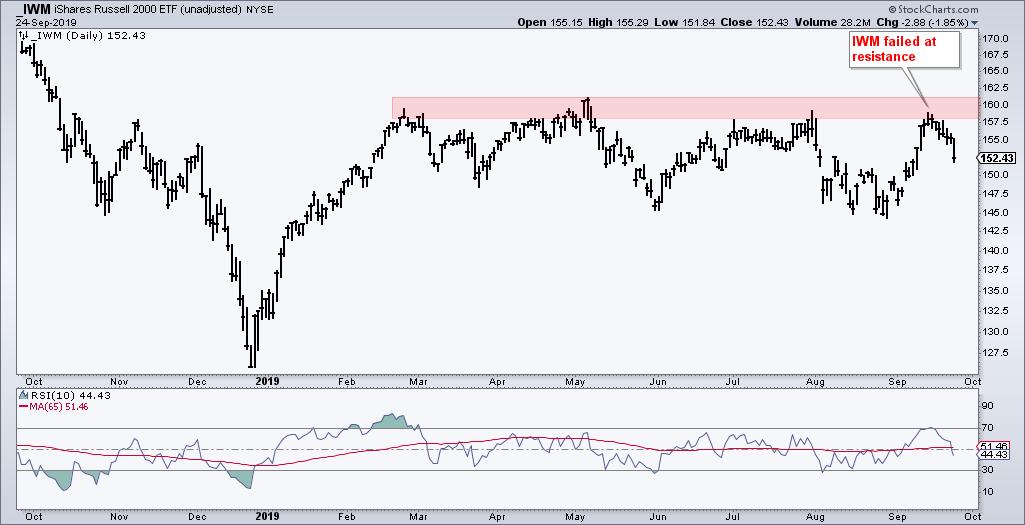This screenshot has width=1025, height=525.
Task: Click the NYSE exchange label
Action: click(x=261, y=10)
